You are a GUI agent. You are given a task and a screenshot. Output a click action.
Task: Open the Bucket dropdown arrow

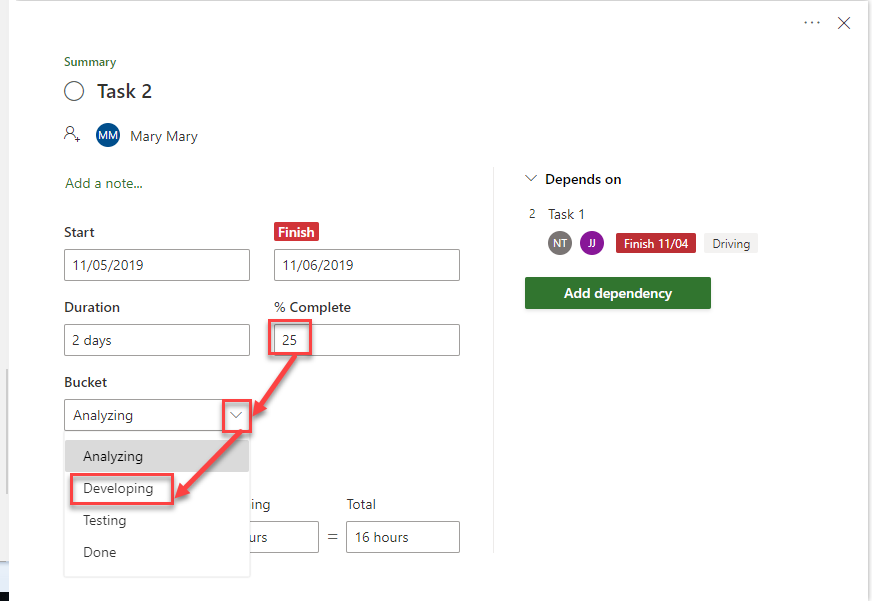click(236, 415)
